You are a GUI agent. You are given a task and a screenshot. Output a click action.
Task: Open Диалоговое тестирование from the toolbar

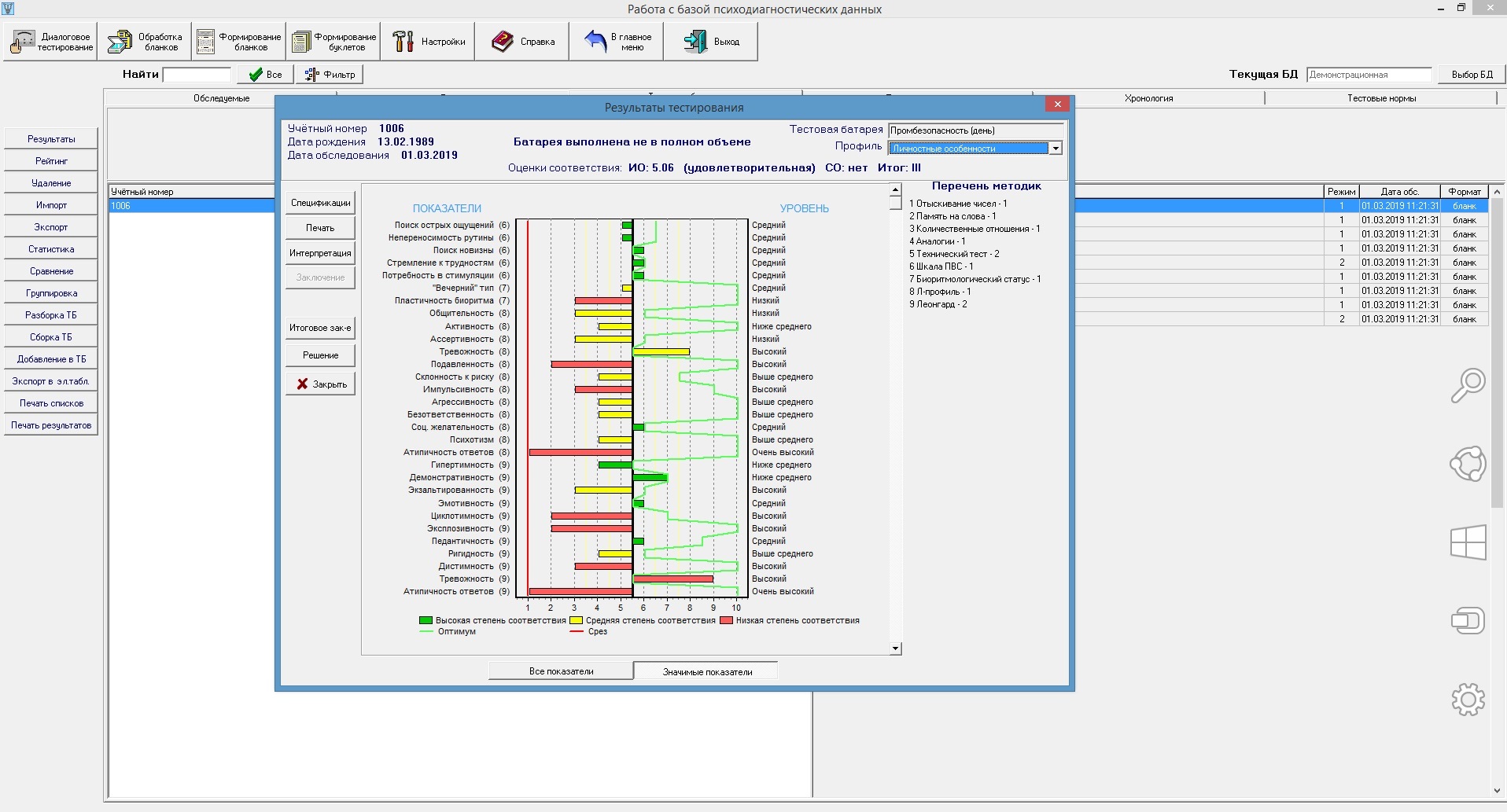tap(51, 42)
